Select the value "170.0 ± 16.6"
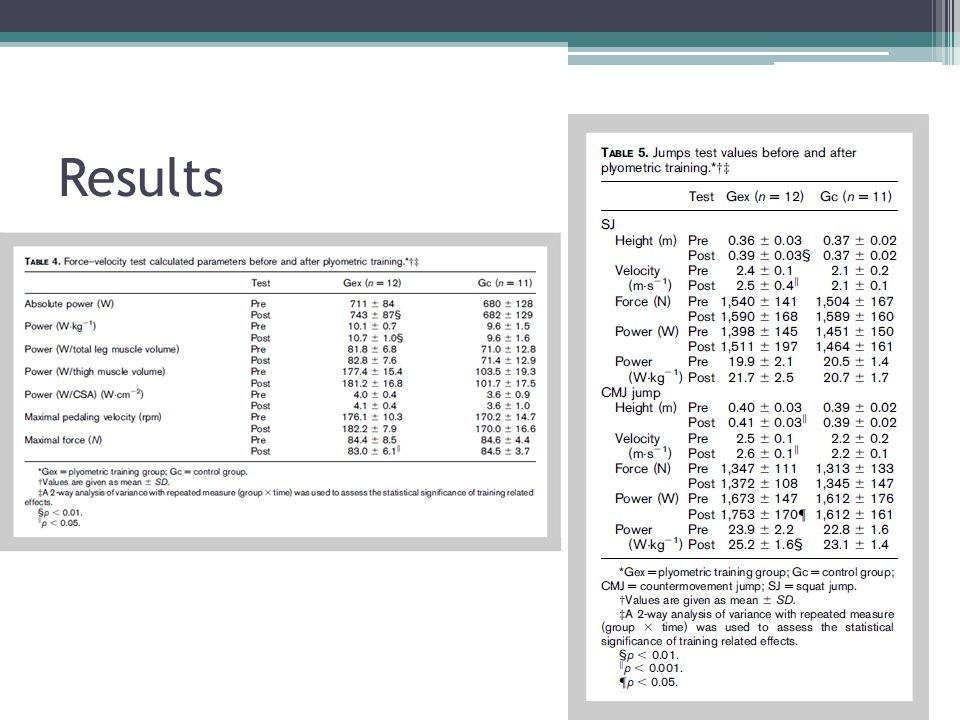The width and height of the screenshot is (960, 720). pos(506,429)
